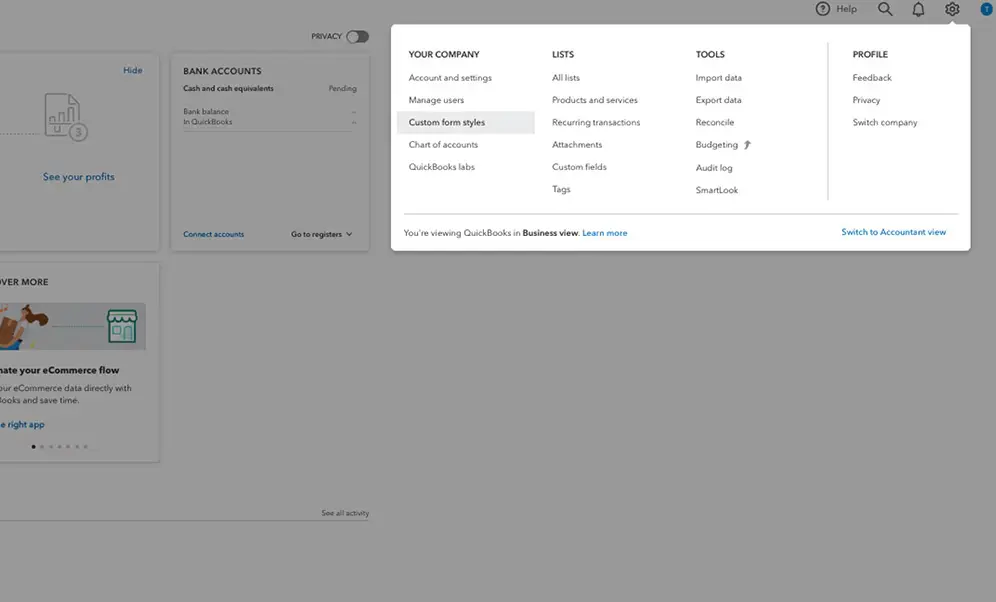
Task: Click See your profits link
Action: pos(79,177)
